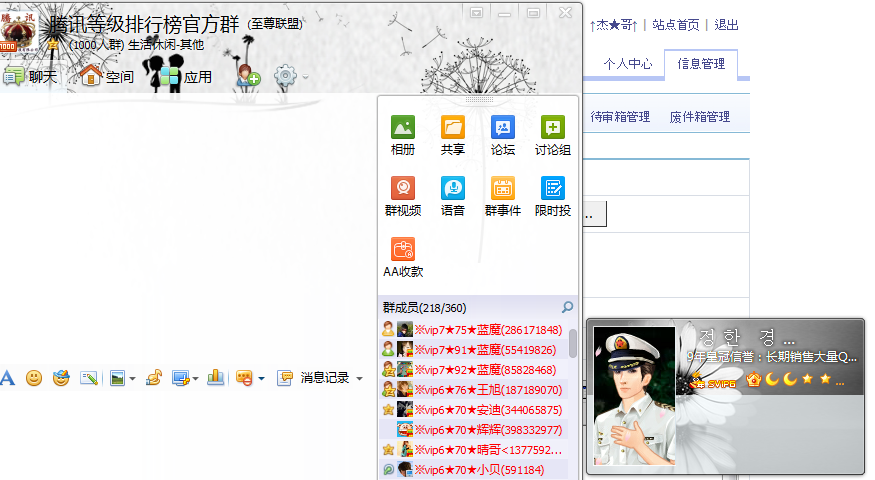The height and width of the screenshot is (480, 875).
Task: Open 限时投 (Timed vote) app
Action: coord(552,196)
